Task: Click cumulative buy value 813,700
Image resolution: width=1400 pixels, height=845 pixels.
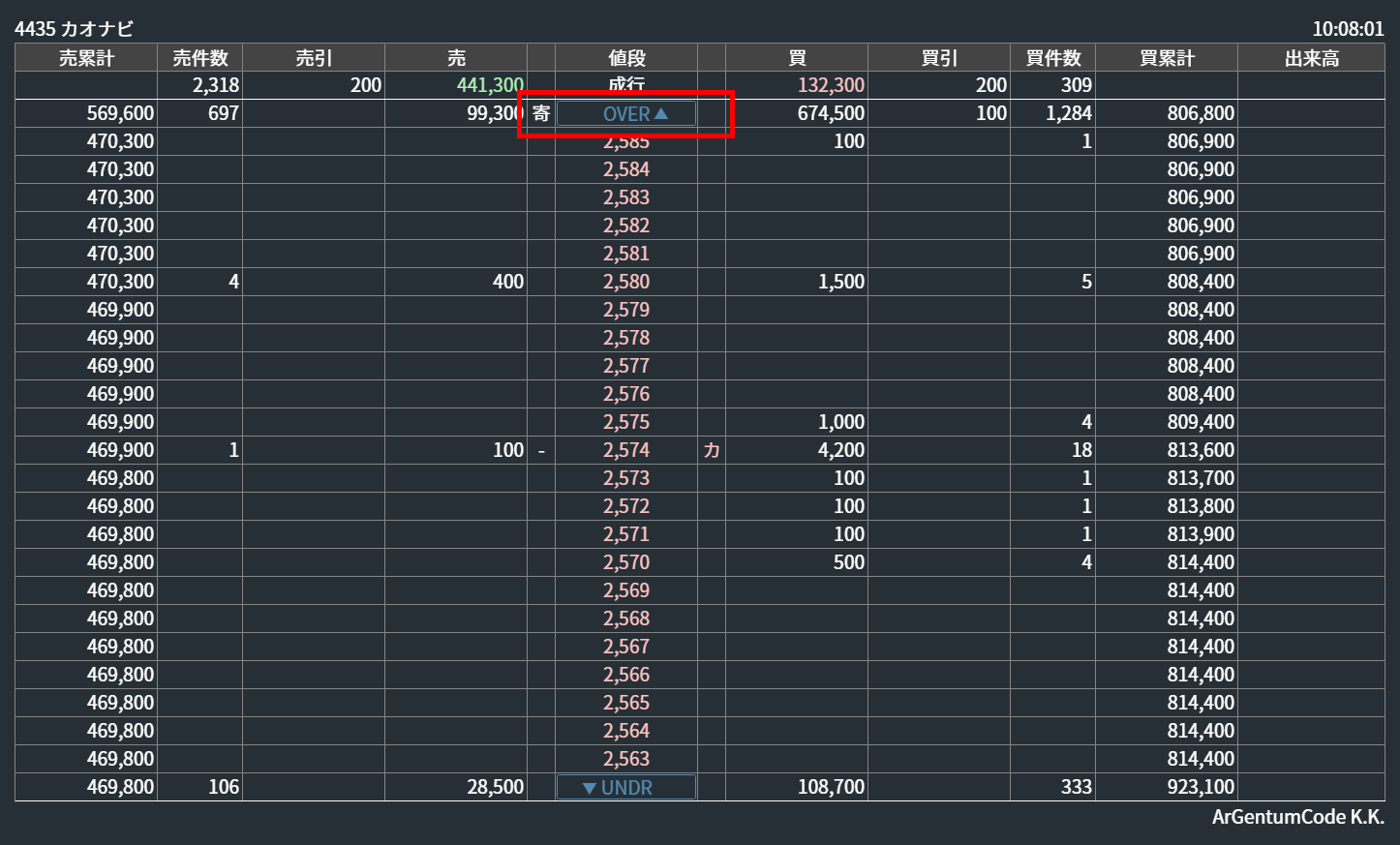Action: point(1201,478)
